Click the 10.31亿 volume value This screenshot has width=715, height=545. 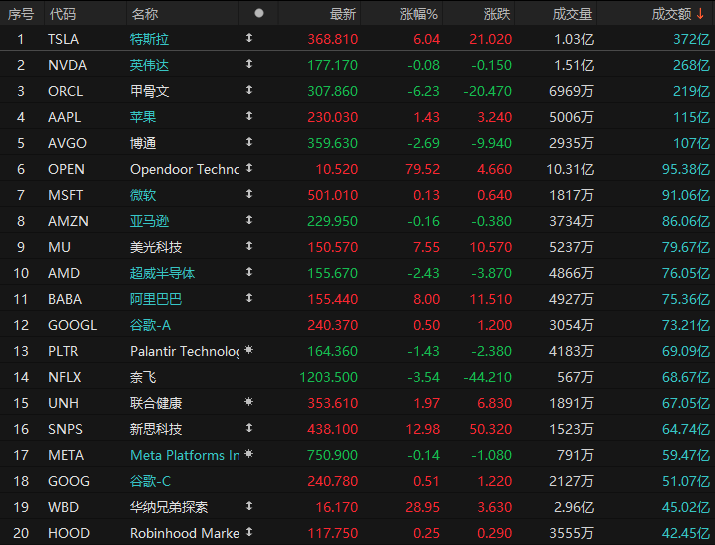click(570, 169)
